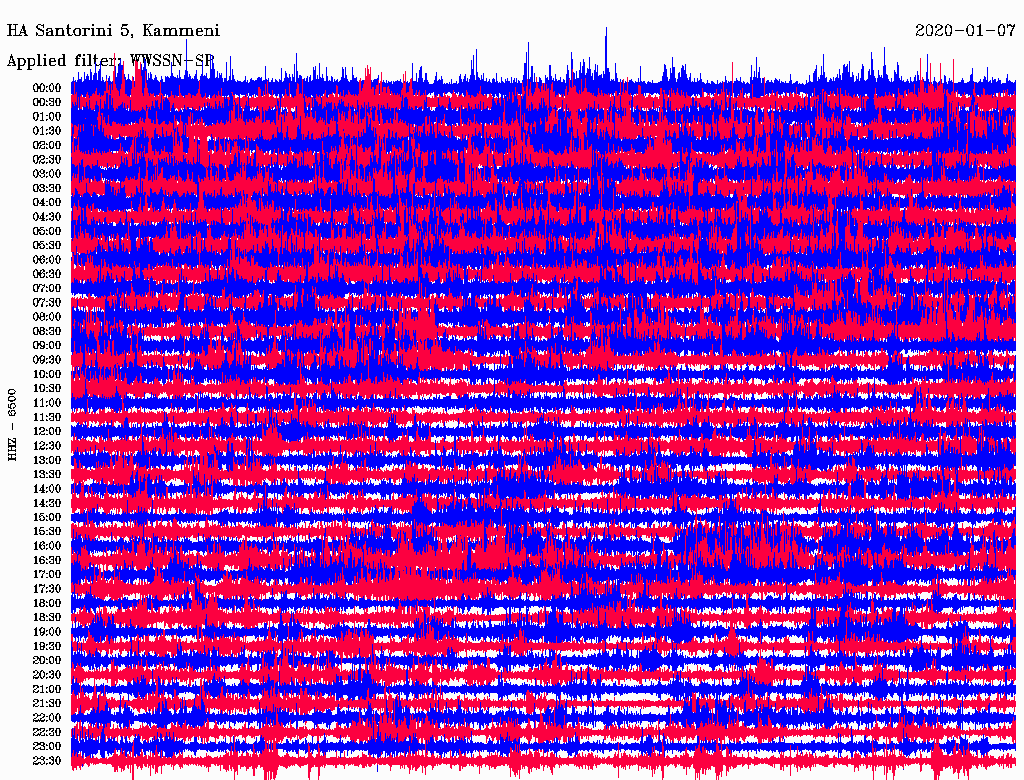
Task: Select the 11:30 time label
Action: (x=47, y=417)
